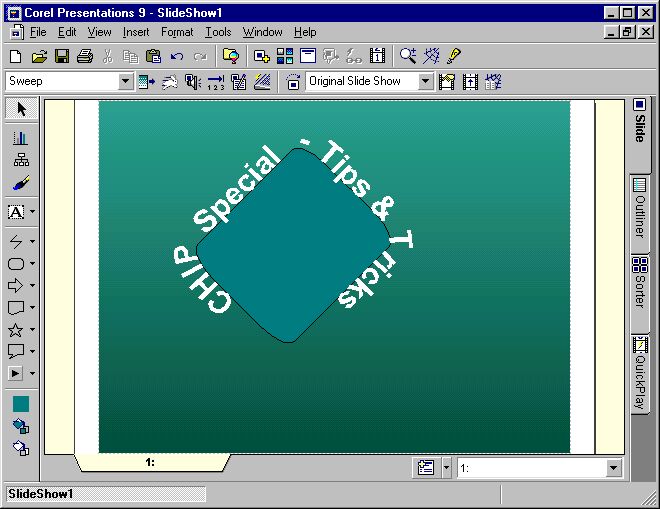Click the SlideShow1 status bar field
Viewport: 660px width, 509px height.
(105, 494)
